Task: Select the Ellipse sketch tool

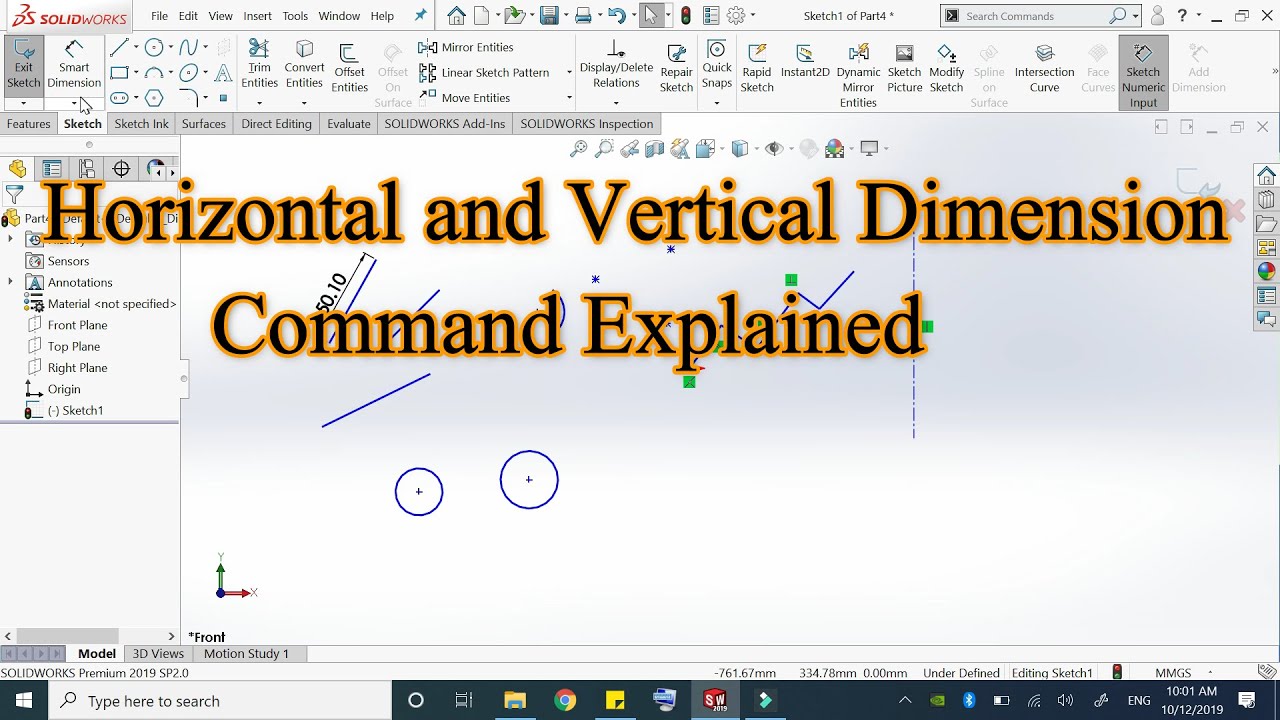Action: tap(188, 72)
